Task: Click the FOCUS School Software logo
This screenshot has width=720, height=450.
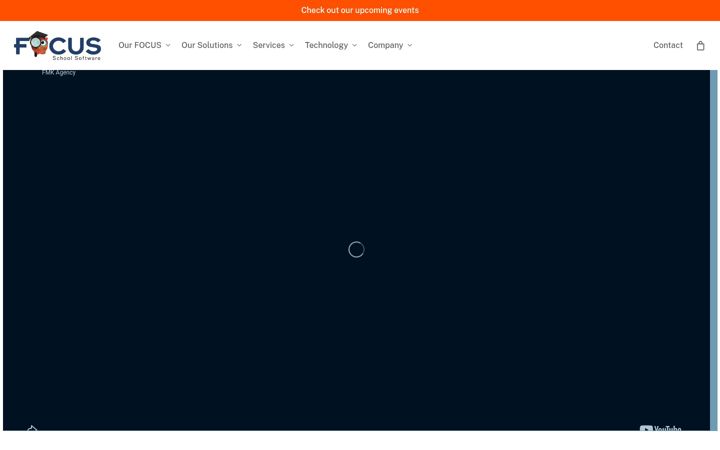Action: tap(58, 45)
